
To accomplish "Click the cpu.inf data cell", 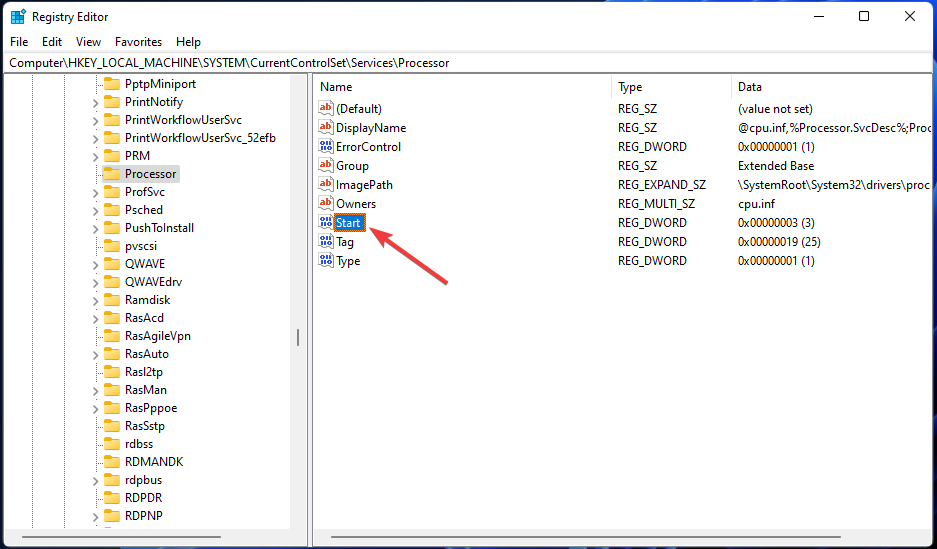I will pos(757,204).
